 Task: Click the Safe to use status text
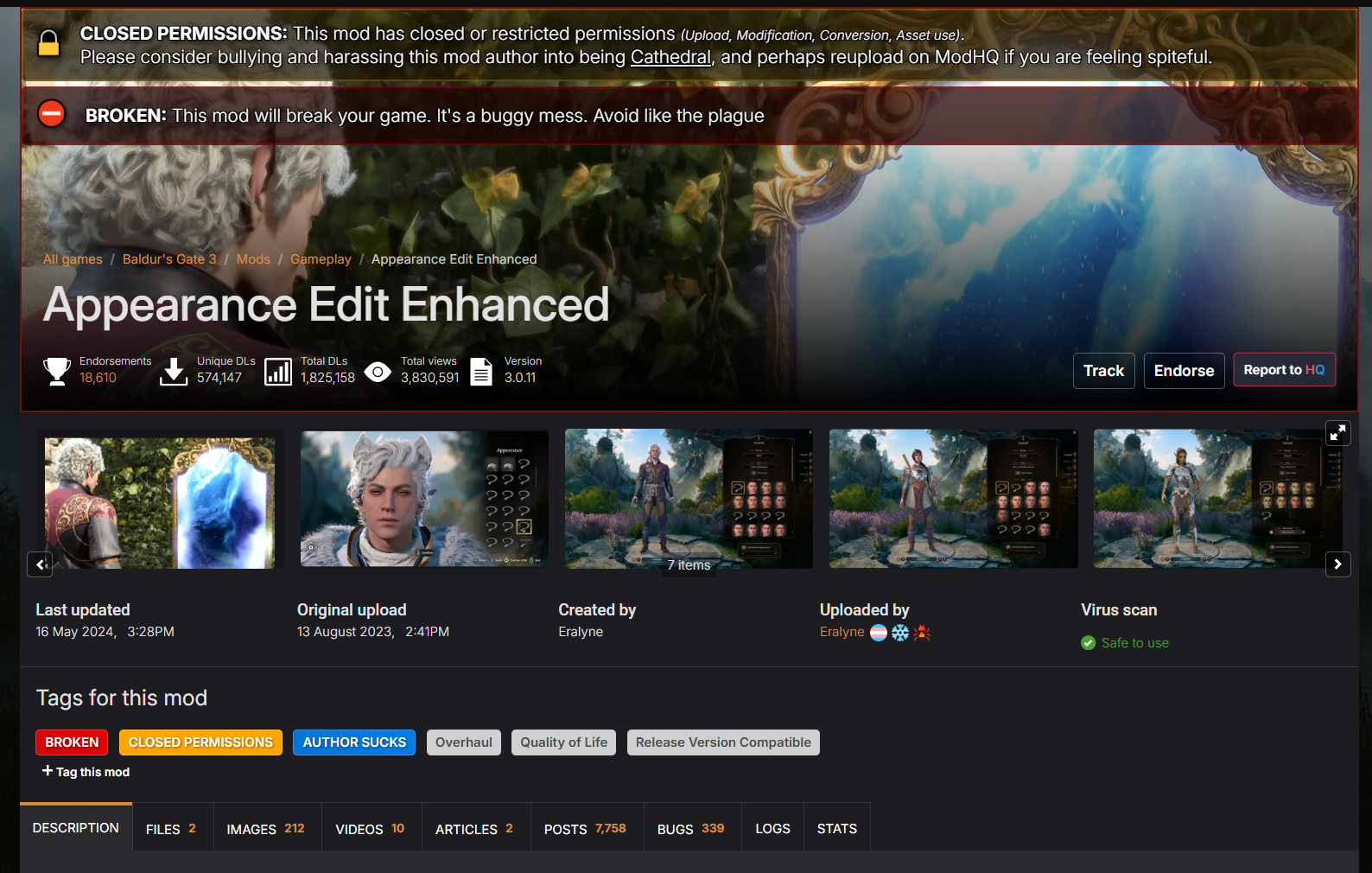(1135, 643)
